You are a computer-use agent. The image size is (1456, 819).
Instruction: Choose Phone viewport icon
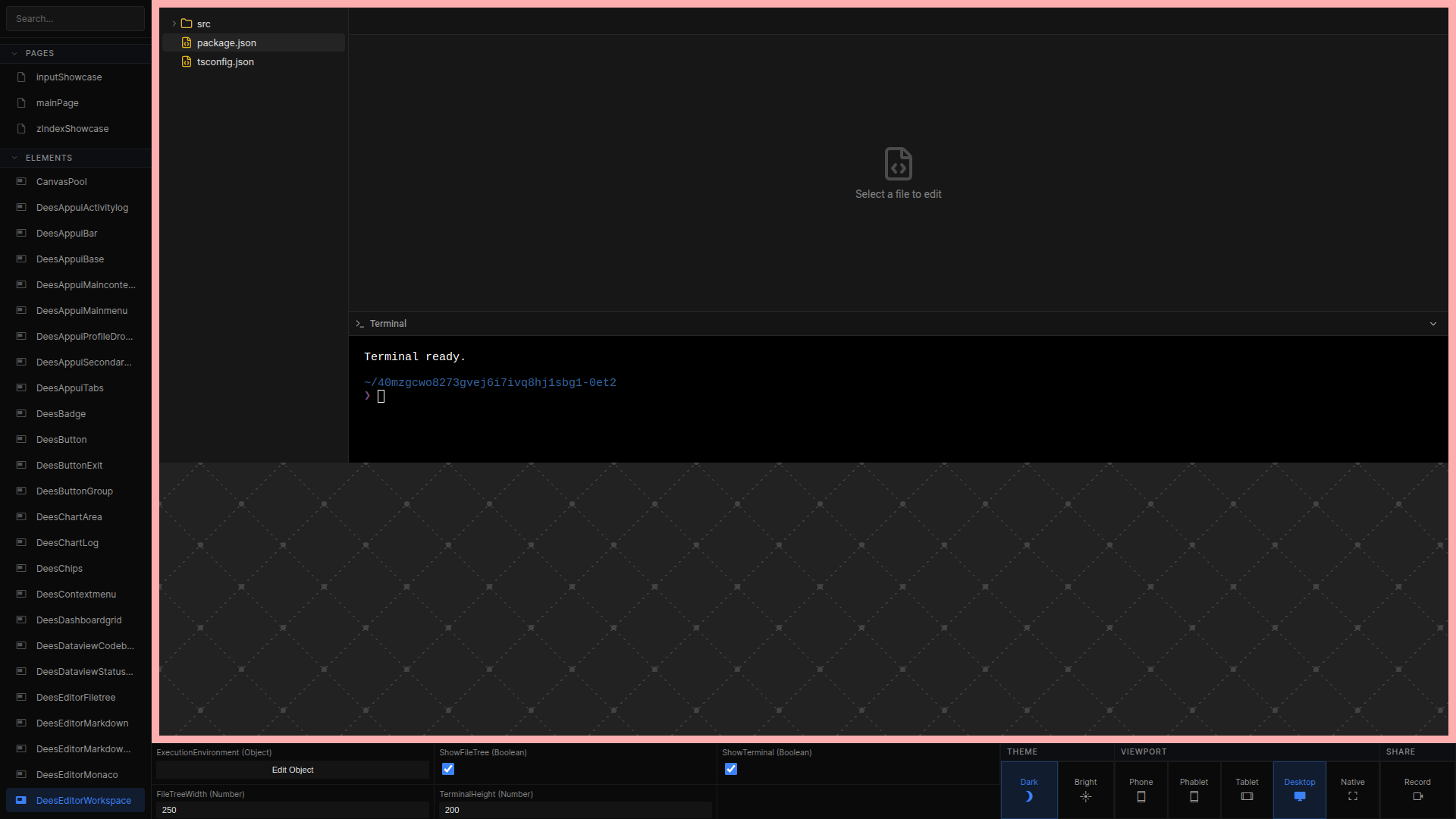(1141, 796)
